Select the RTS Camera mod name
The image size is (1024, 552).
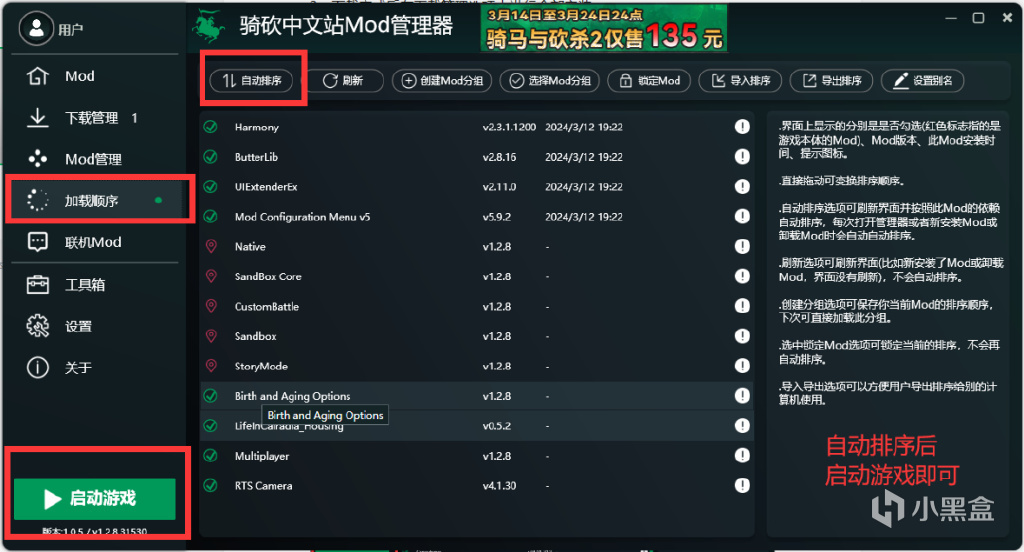tap(263, 486)
